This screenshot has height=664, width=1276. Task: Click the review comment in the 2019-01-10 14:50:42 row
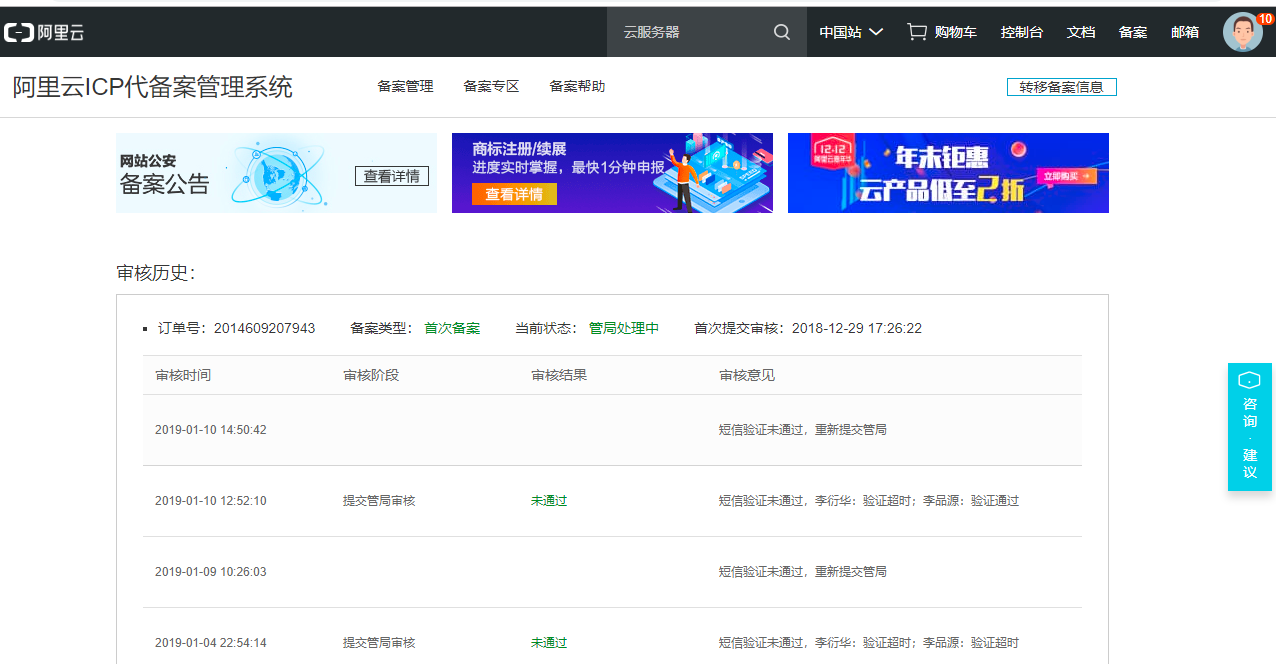(x=803, y=430)
